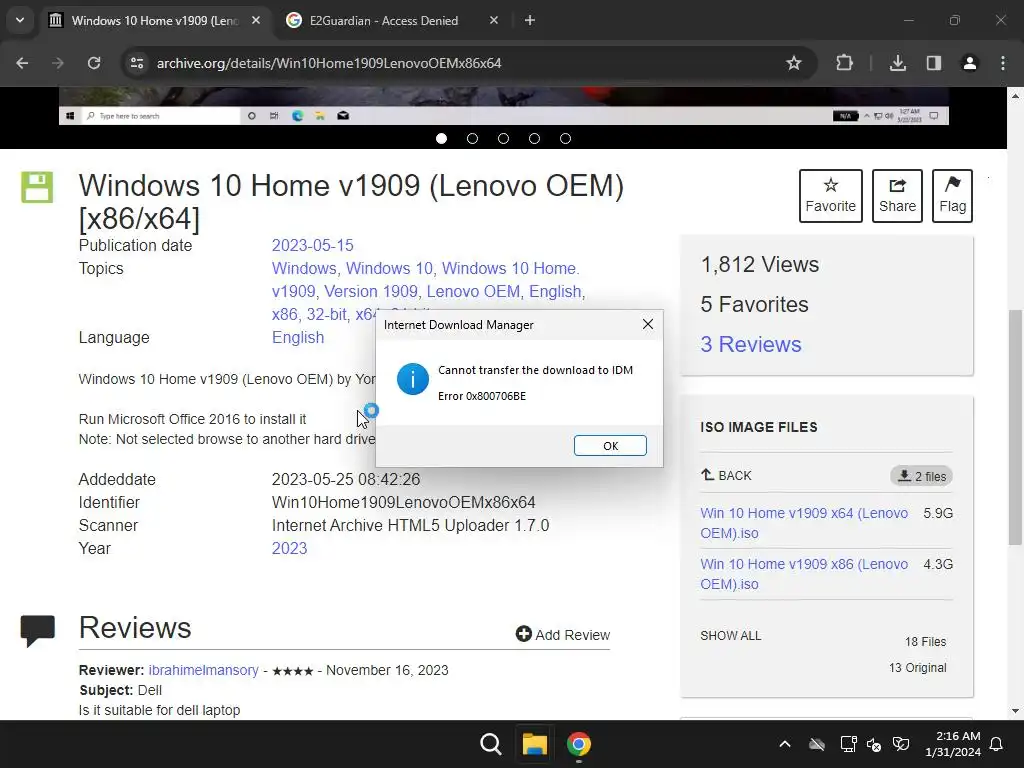Click the Identifier value Win10Home1909LenovoOEMx86x64
This screenshot has width=1024, height=768.
click(404, 502)
